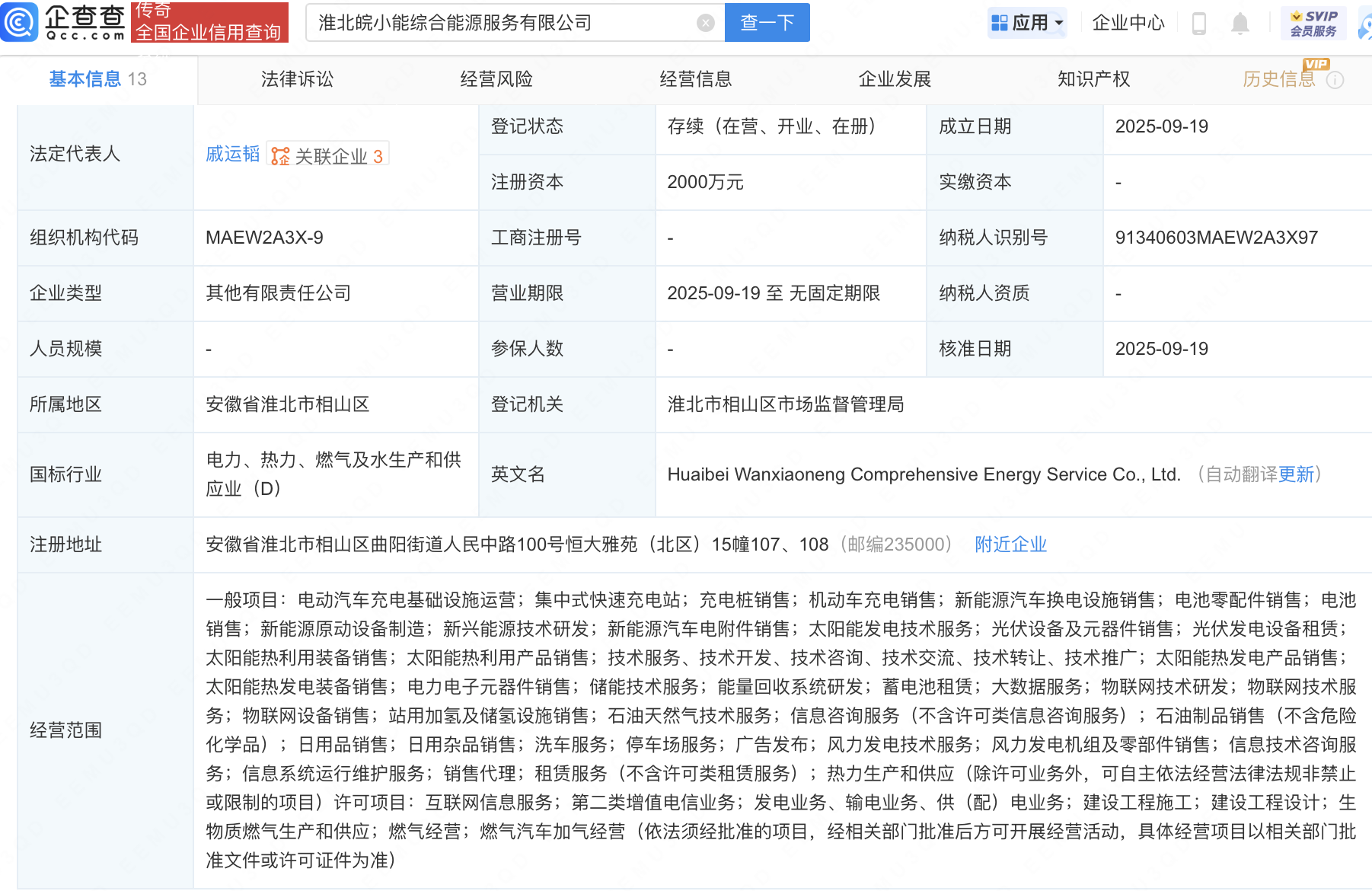1372x891 pixels.
Task: Focus the company name search field
Action: pyautogui.click(x=503, y=23)
